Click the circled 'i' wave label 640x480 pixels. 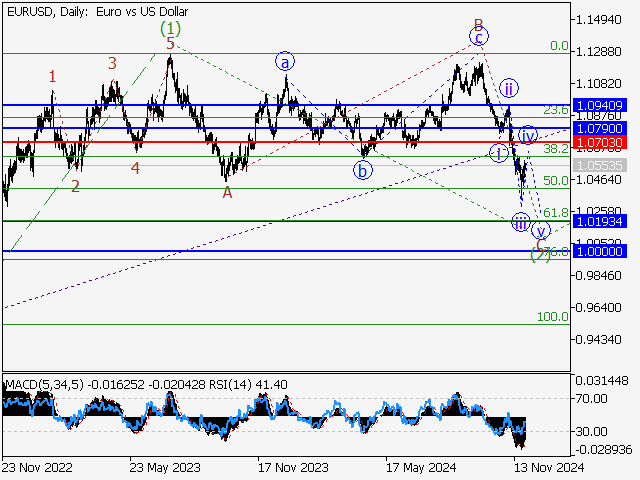pyautogui.click(x=498, y=153)
